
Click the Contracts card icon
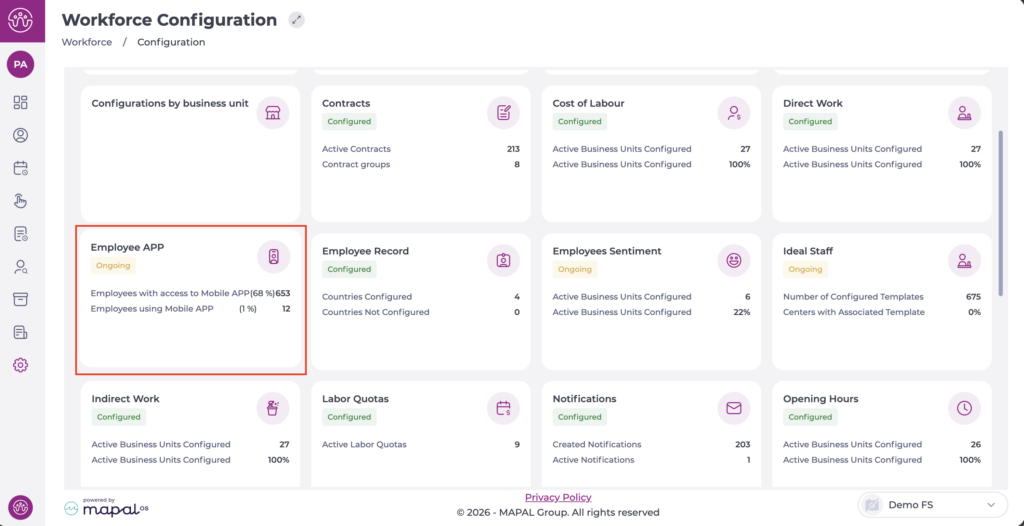coord(503,113)
